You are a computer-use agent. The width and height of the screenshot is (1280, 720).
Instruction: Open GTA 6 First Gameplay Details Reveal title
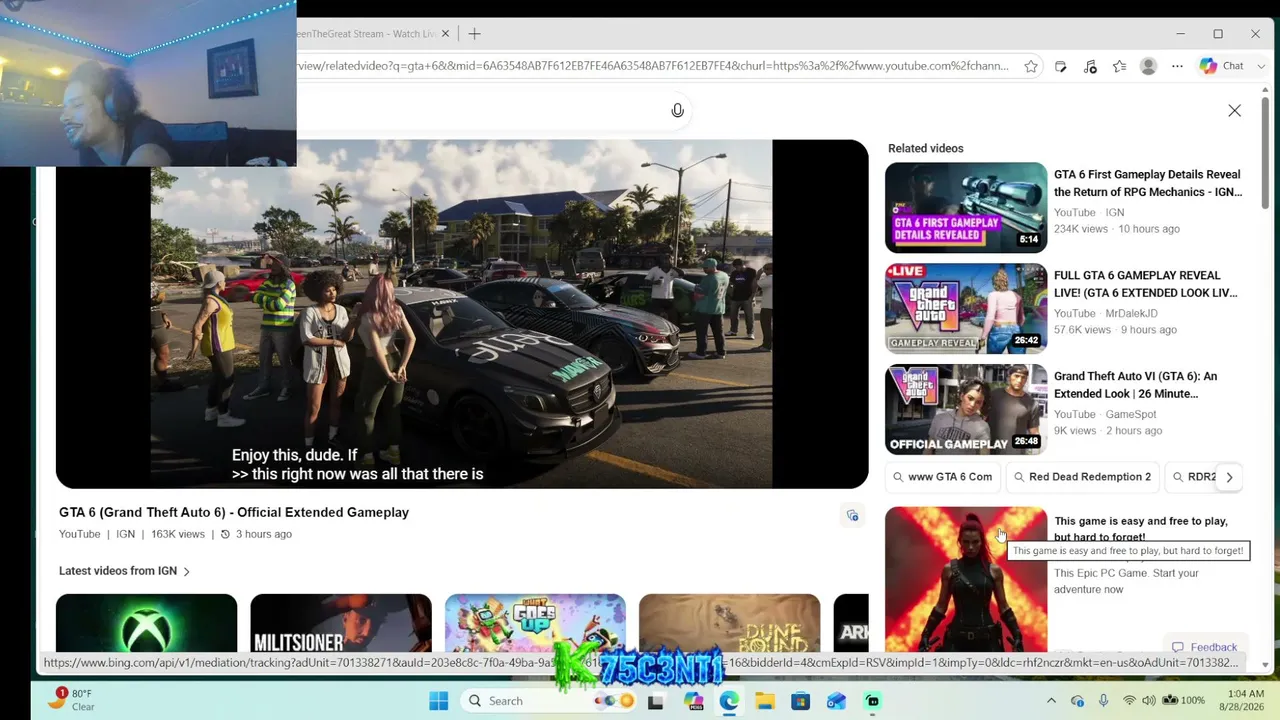1148,183
